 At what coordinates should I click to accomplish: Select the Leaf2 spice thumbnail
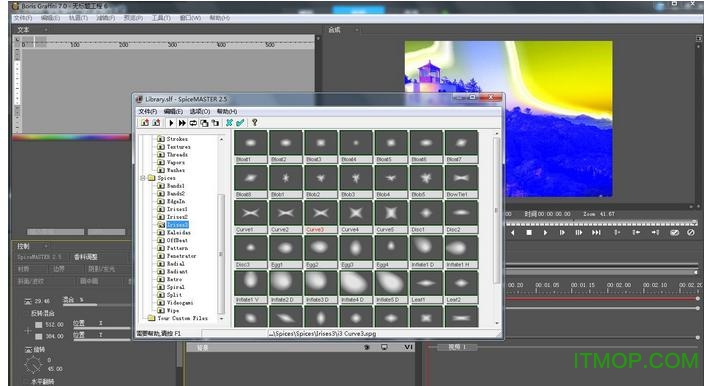point(461,287)
